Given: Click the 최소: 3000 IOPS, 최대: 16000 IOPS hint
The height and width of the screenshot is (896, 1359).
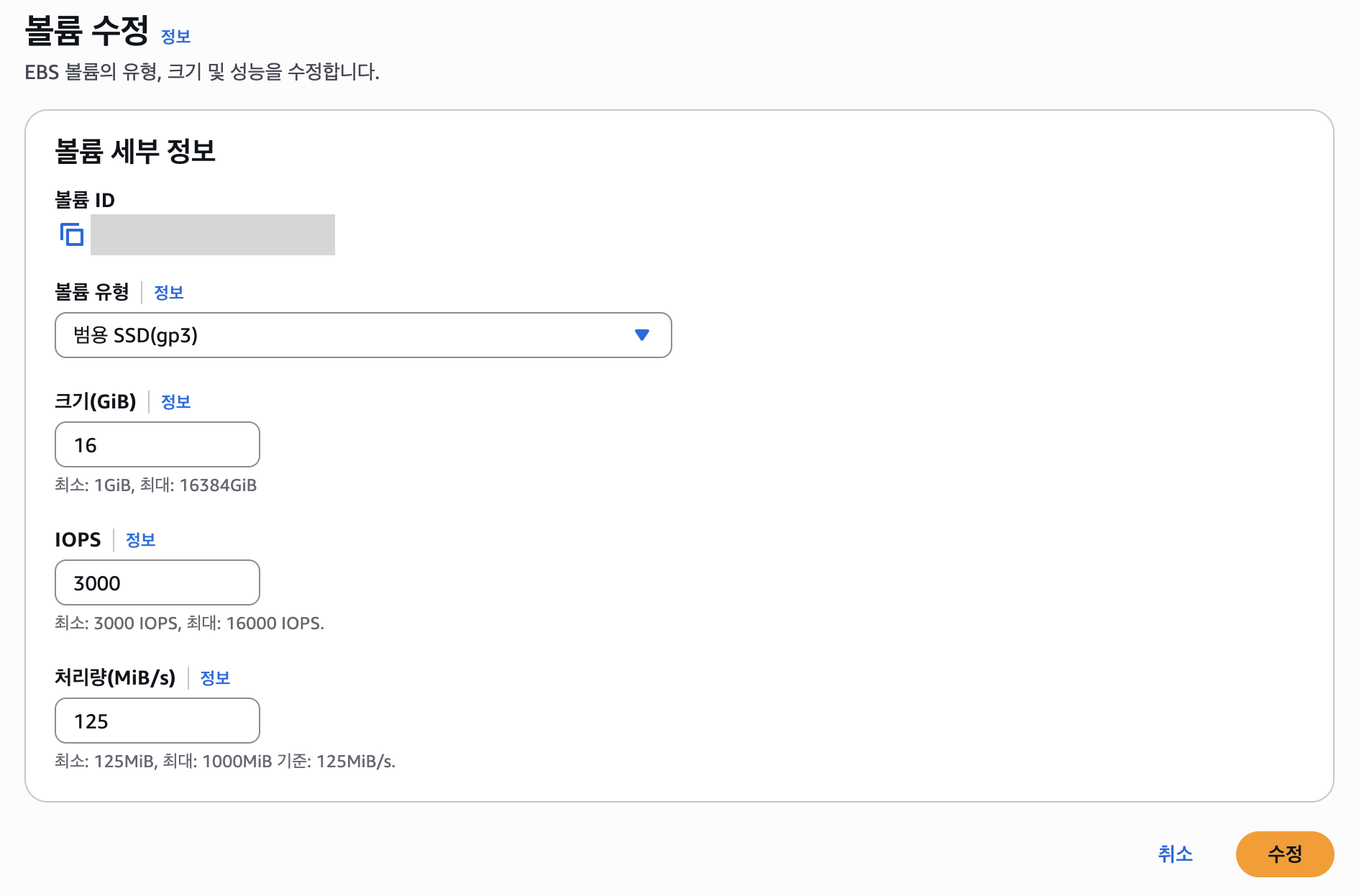Looking at the screenshot, I should click(190, 623).
